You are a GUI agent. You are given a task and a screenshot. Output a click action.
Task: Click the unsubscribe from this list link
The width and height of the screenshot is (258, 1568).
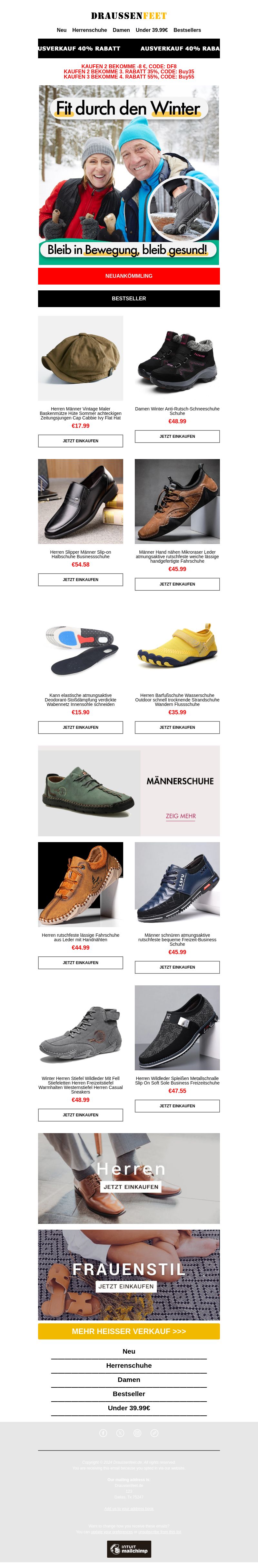pos(160,1532)
